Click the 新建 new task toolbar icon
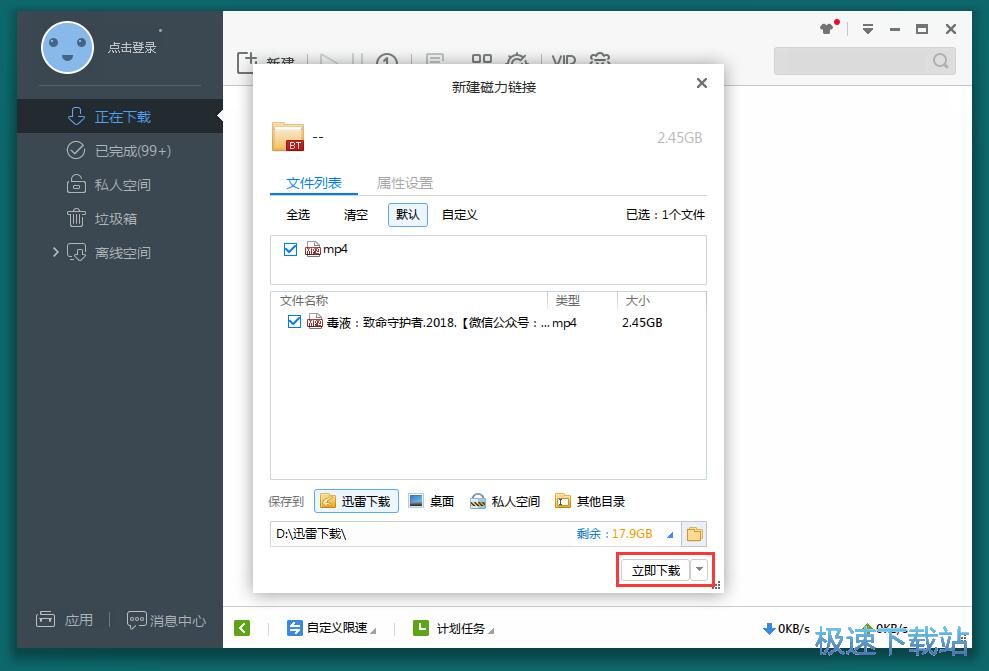This screenshot has height=671, width=989. 247,62
